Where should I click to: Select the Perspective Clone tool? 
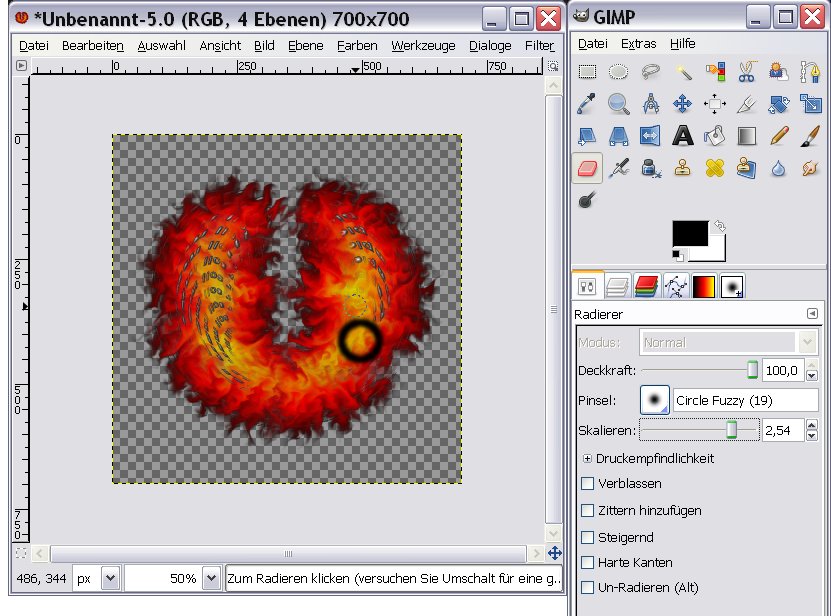pos(746,169)
